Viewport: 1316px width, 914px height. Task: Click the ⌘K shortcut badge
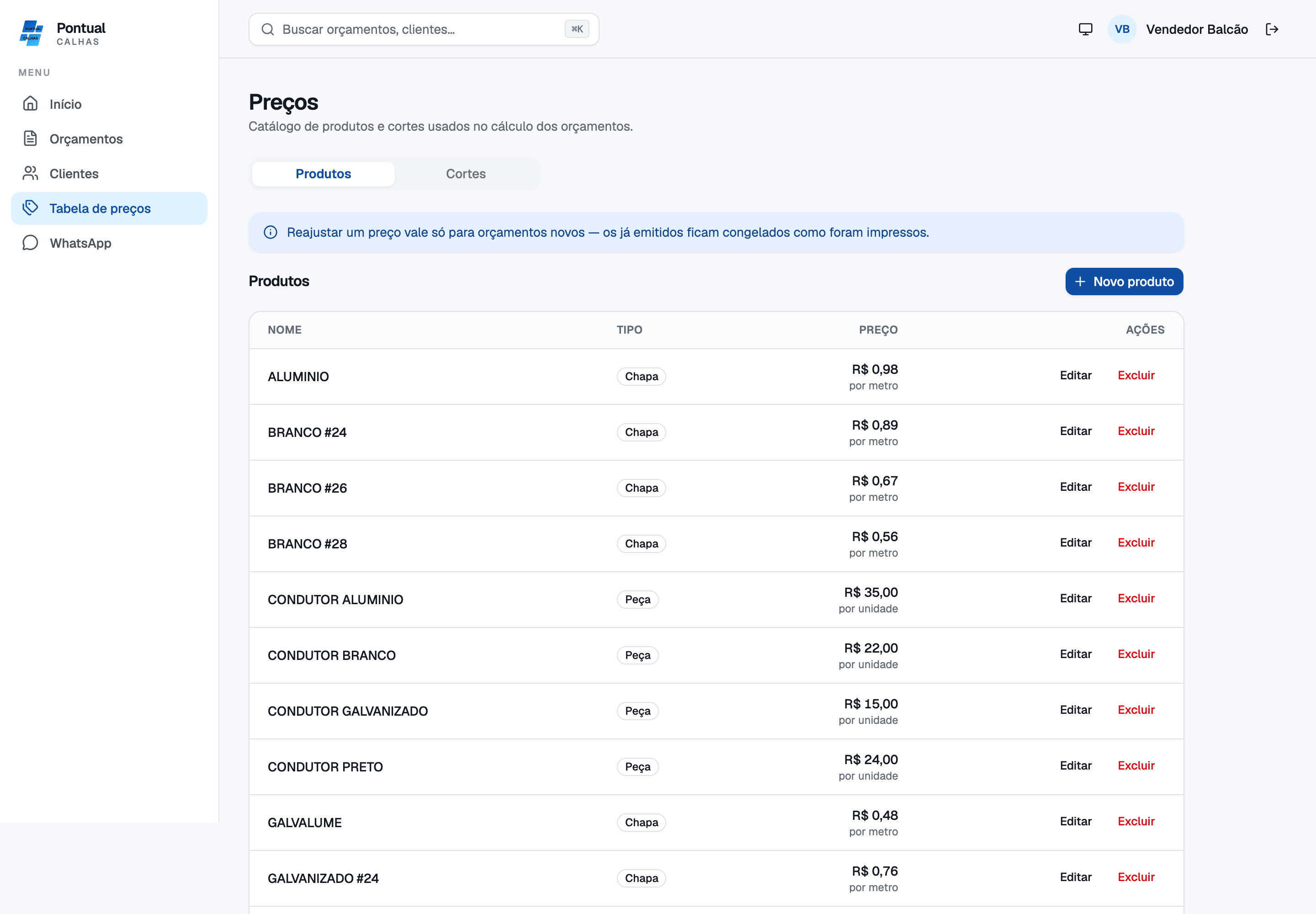[x=577, y=29]
